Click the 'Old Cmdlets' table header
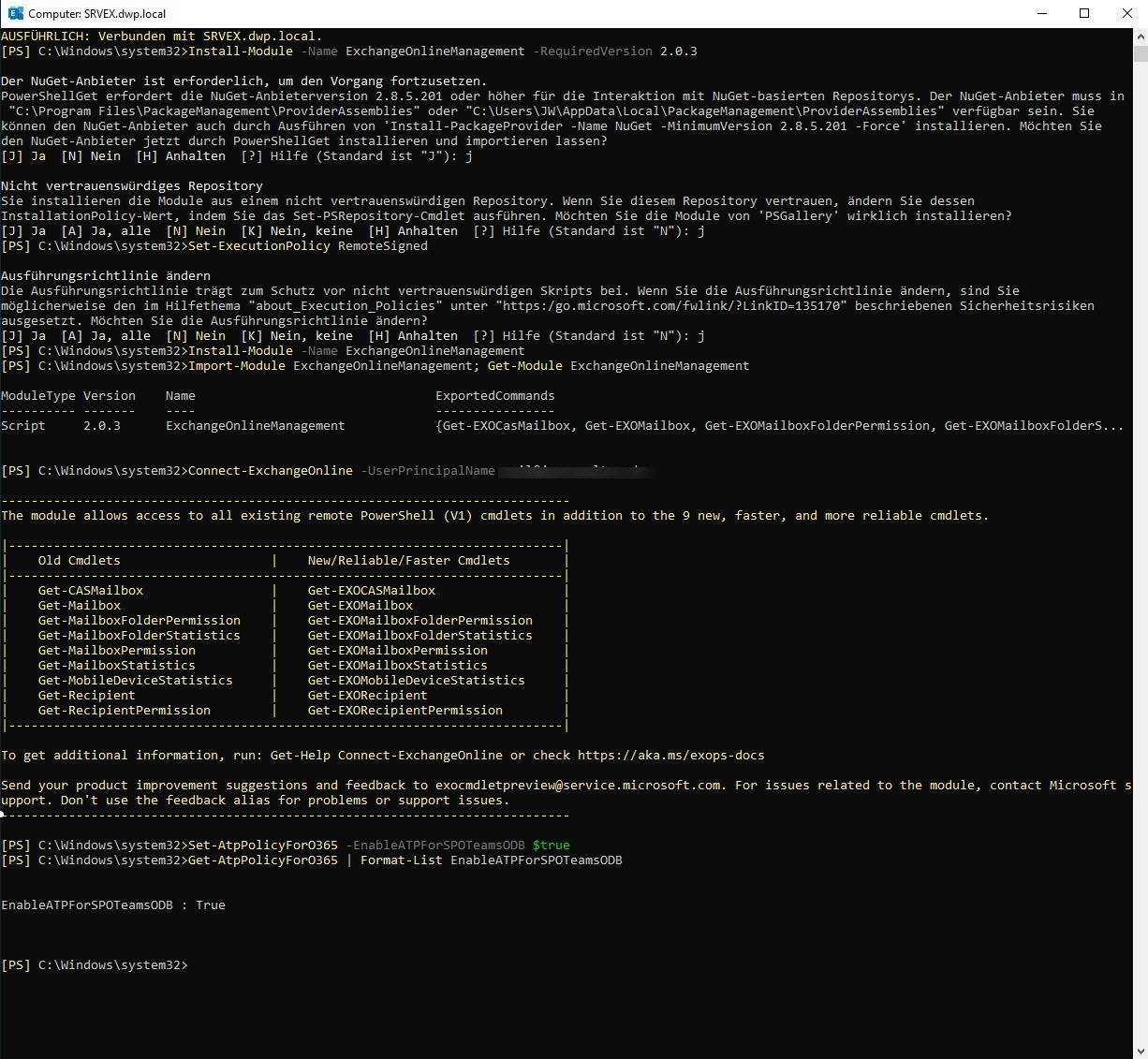The image size is (1148, 1059). point(79,560)
